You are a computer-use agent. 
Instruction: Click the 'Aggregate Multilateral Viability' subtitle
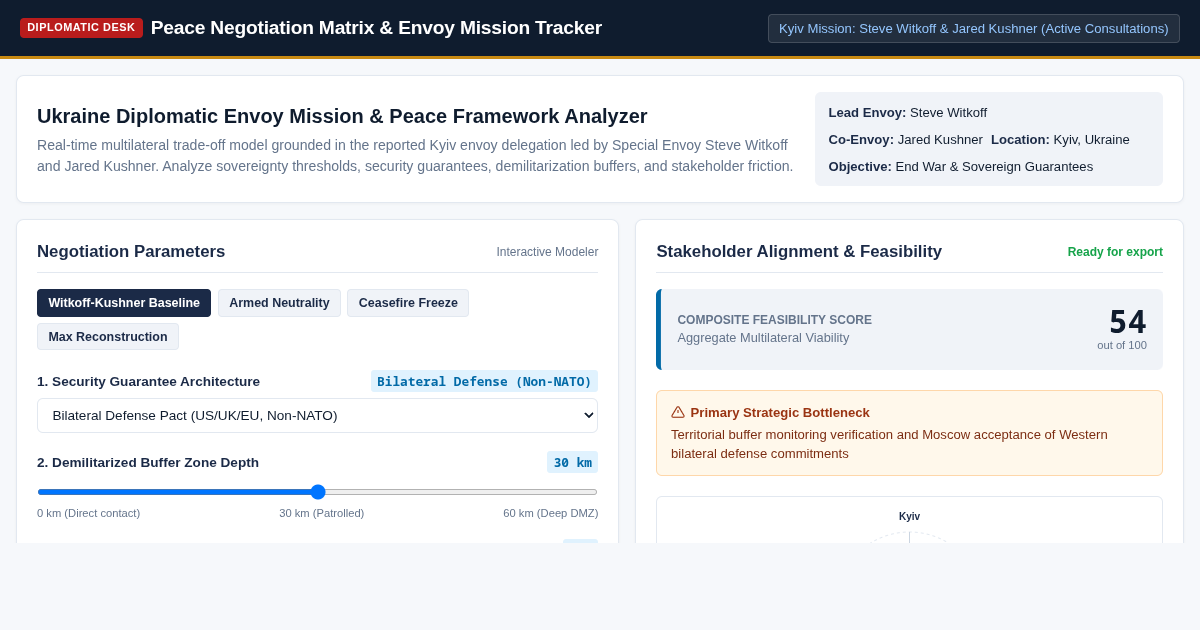click(x=763, y=337)
